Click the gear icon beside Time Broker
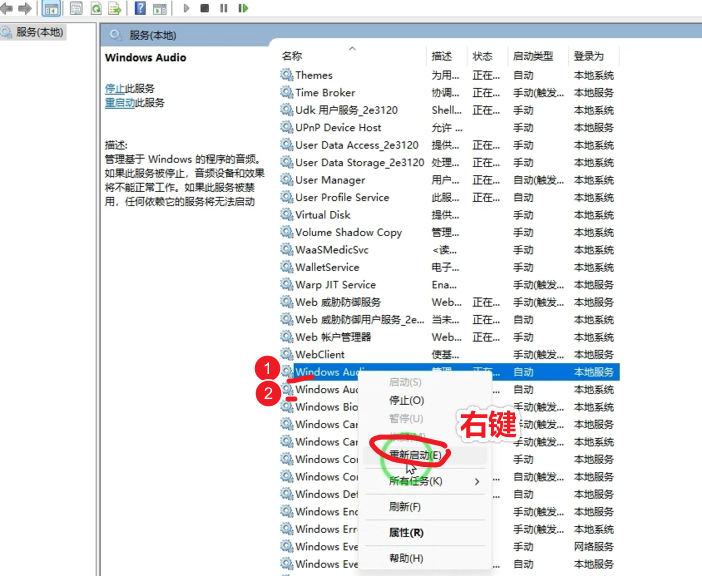 pos(287,92)
